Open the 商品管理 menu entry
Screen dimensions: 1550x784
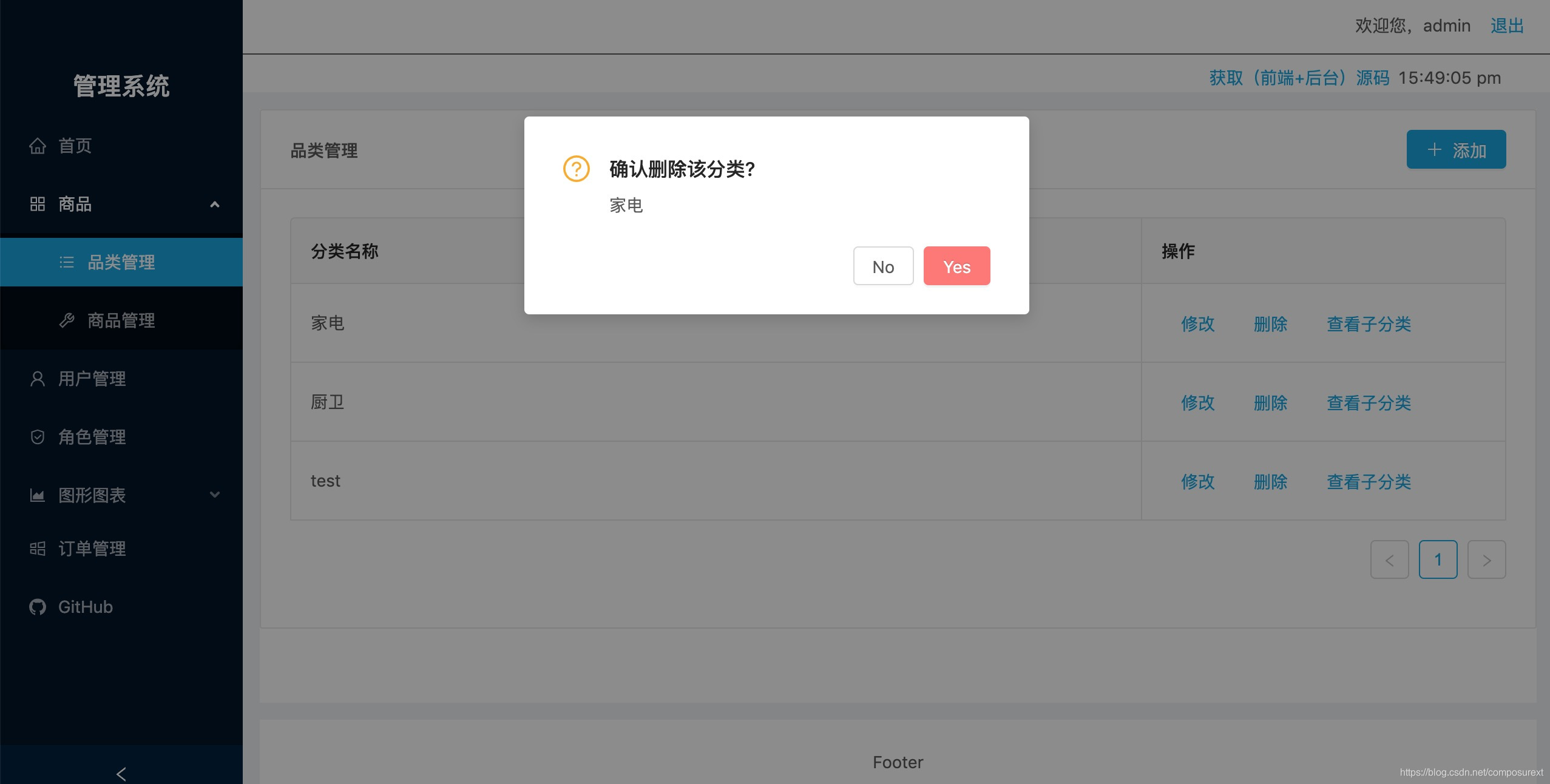point(120,320)
